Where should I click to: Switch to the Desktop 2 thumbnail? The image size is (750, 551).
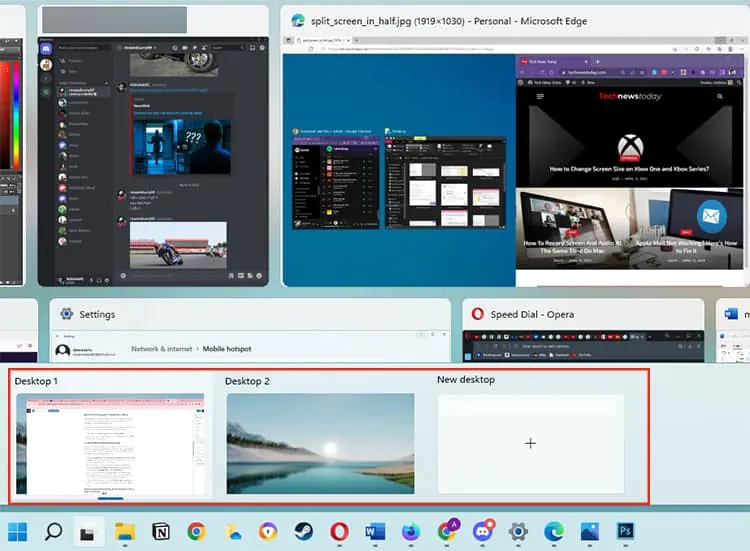click(x=320, y=443)
